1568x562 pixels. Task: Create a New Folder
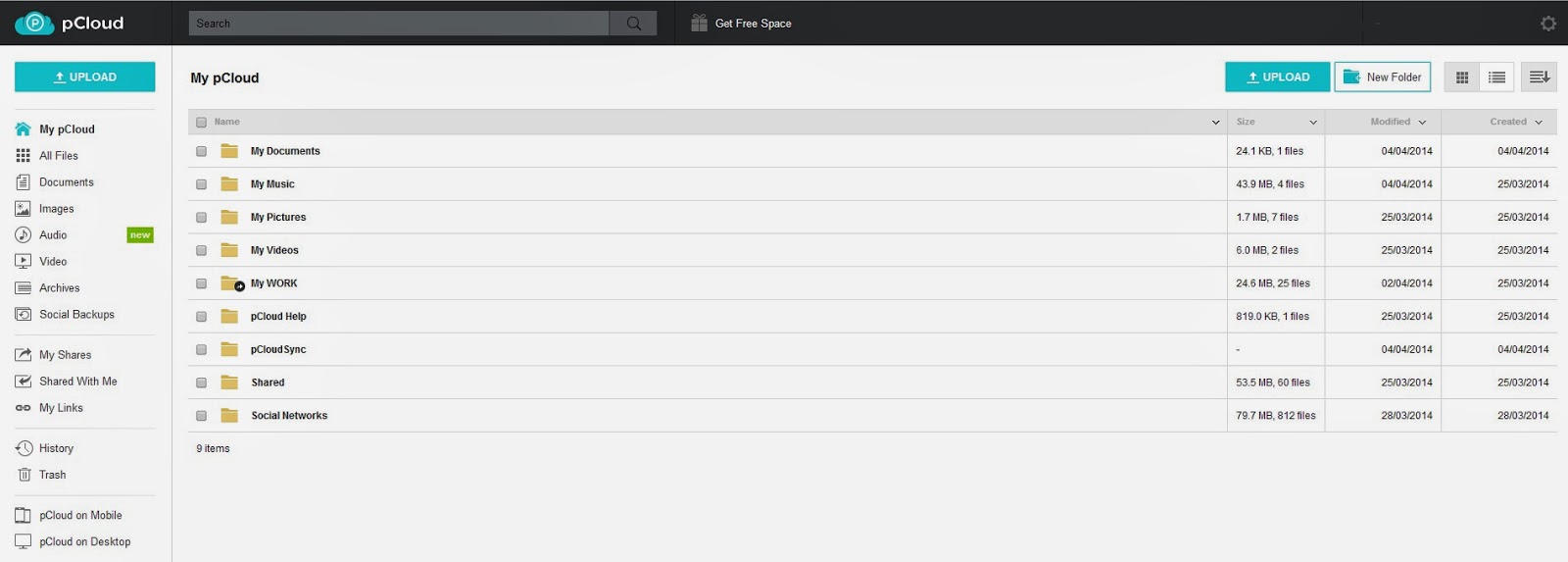coord(1382,77)
